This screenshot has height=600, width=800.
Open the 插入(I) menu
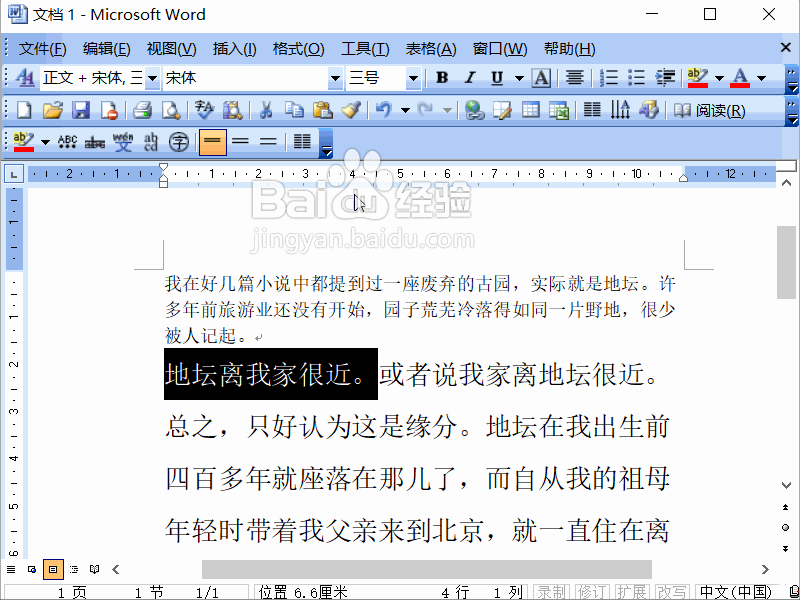(235, 49)
